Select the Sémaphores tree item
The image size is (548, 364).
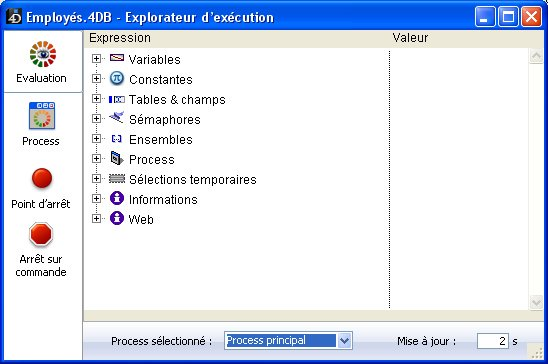tap(165, 119)
